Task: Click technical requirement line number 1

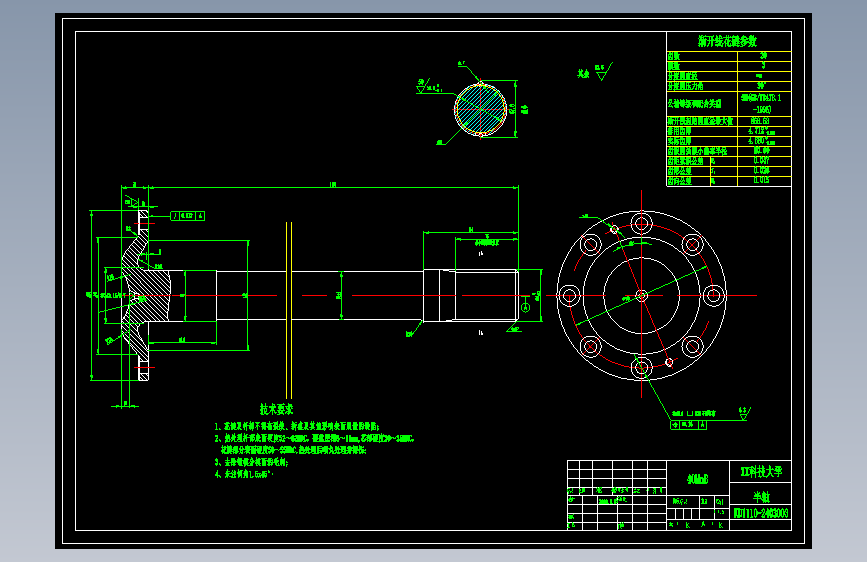Action: [297, 426]
